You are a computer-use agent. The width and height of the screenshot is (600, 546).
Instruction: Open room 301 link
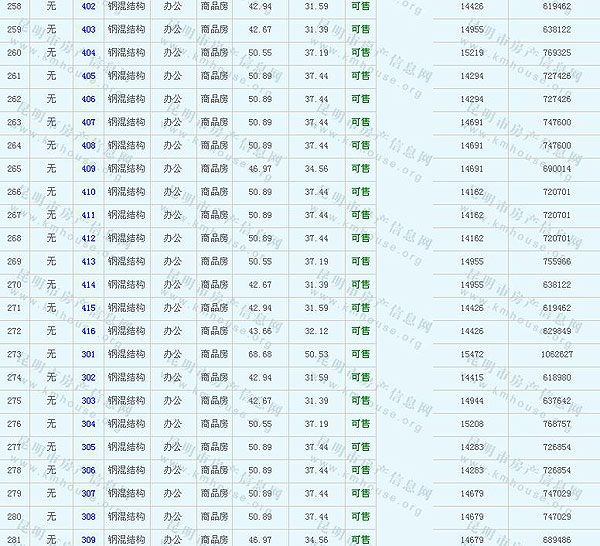click(x=89, y=354)
